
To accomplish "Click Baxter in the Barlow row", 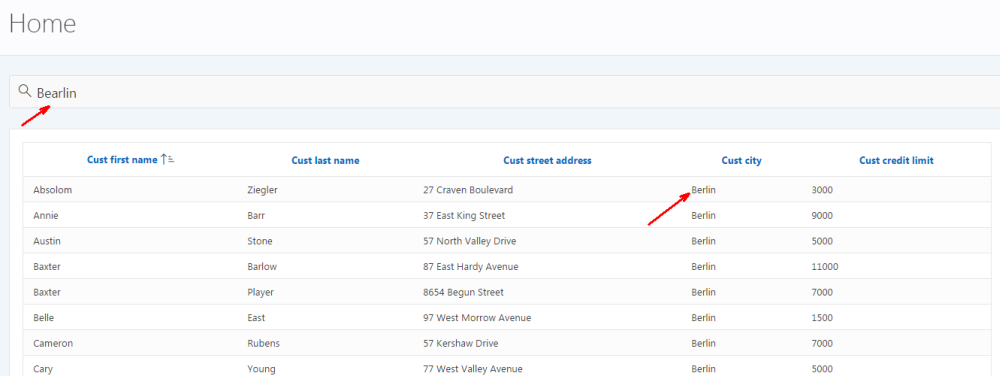I will 47,266.
